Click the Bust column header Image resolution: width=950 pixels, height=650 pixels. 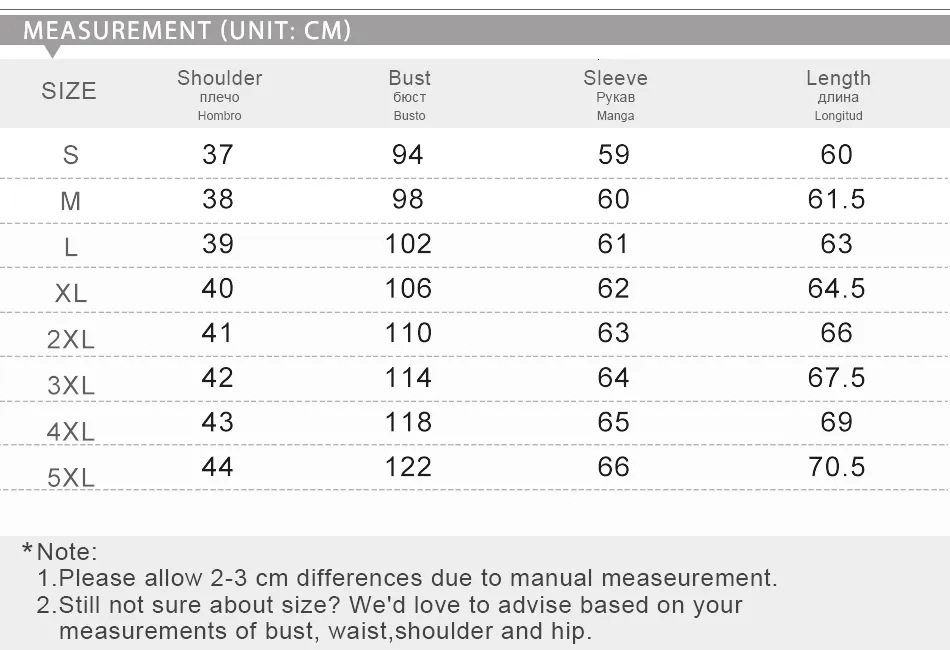[x=409, y=78]
